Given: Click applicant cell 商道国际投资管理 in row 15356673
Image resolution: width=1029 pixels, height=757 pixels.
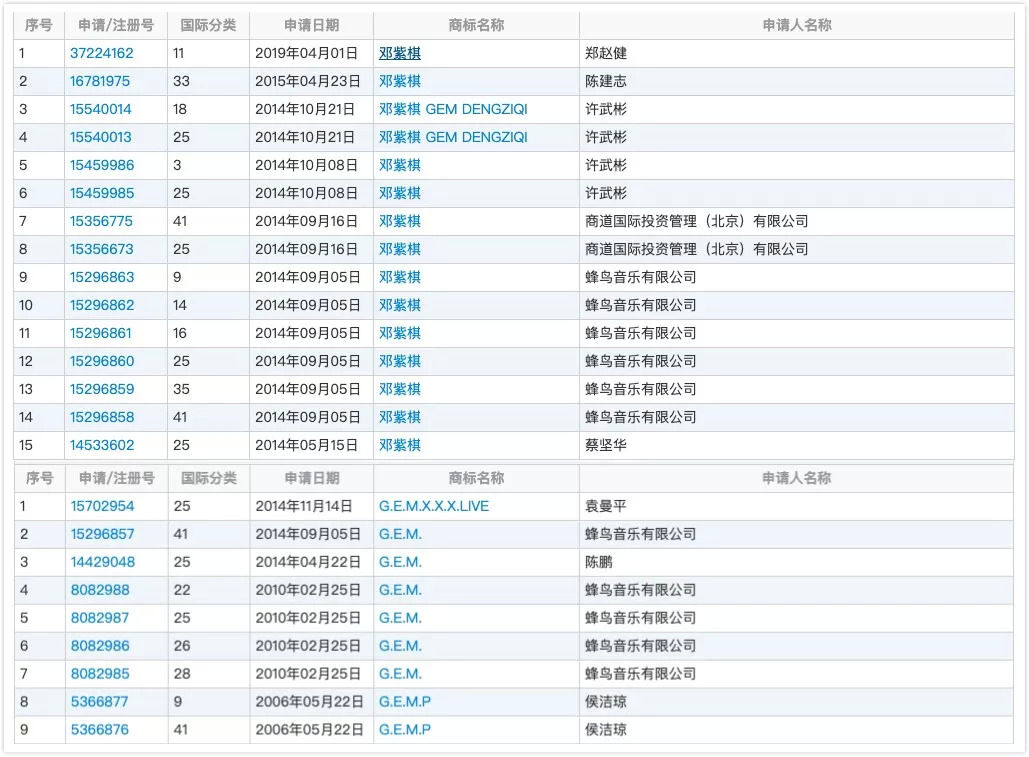Looking at the screenshot, I should click(x=696, y=249).
